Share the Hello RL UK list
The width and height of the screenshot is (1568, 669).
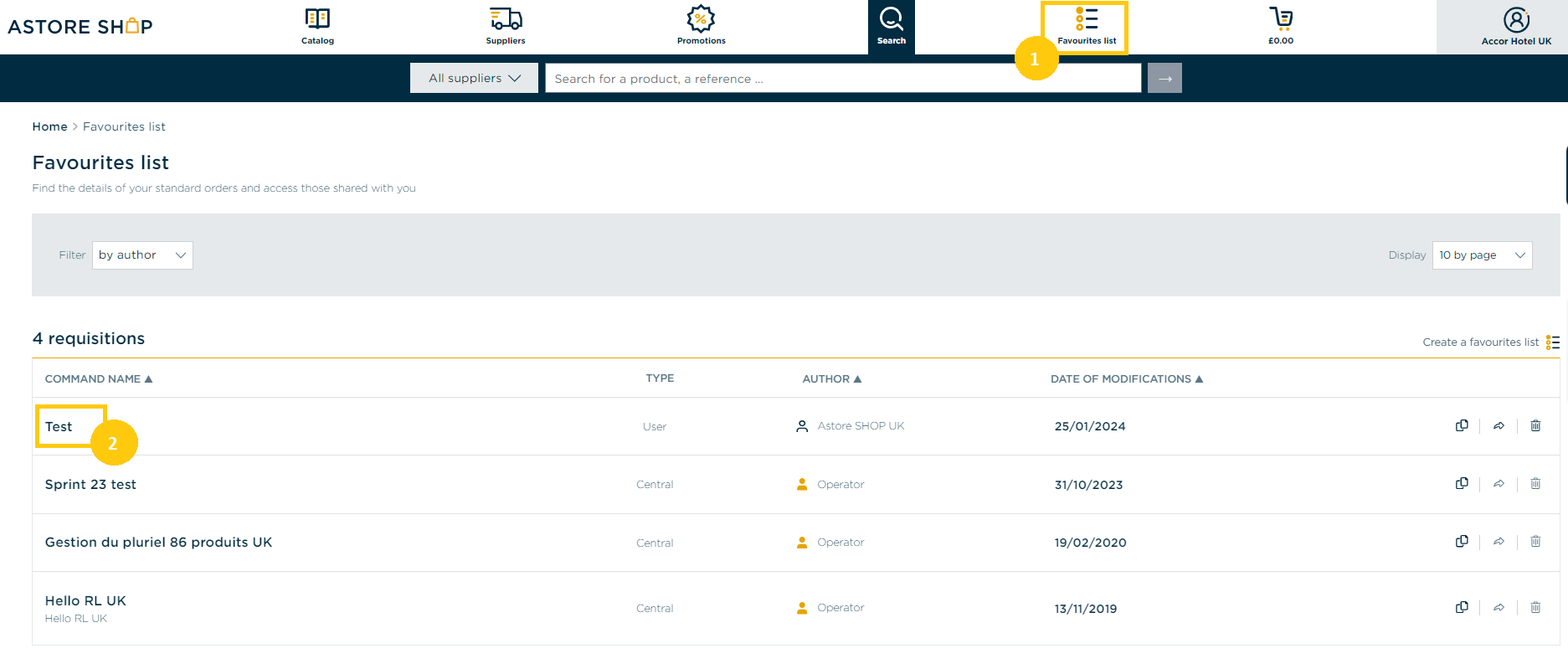point(1499,607)
